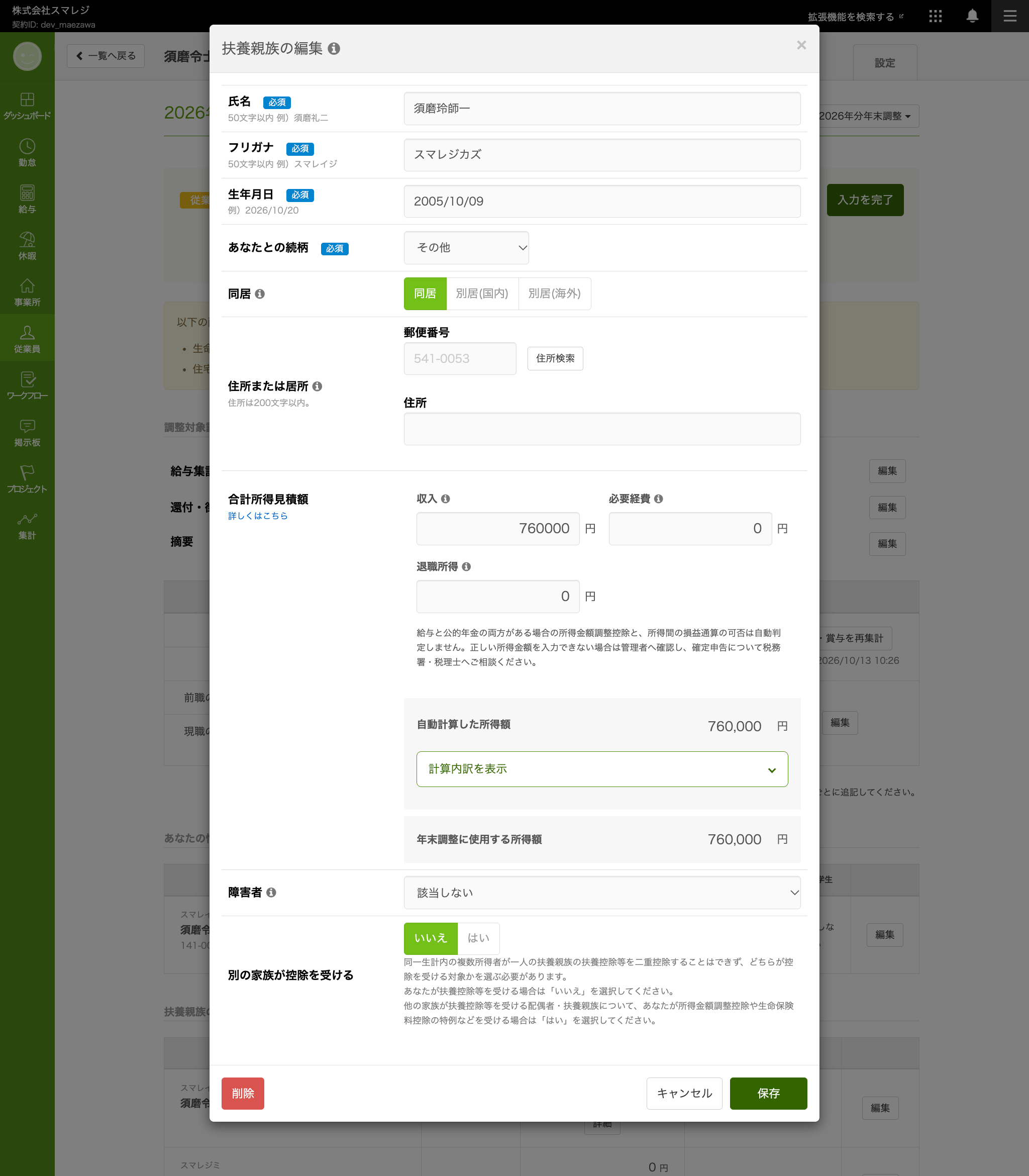The height and width of the screenshot is (1176, 1029).
Task: Open the 詳しくはこちら link
Action: click(258, 516)
